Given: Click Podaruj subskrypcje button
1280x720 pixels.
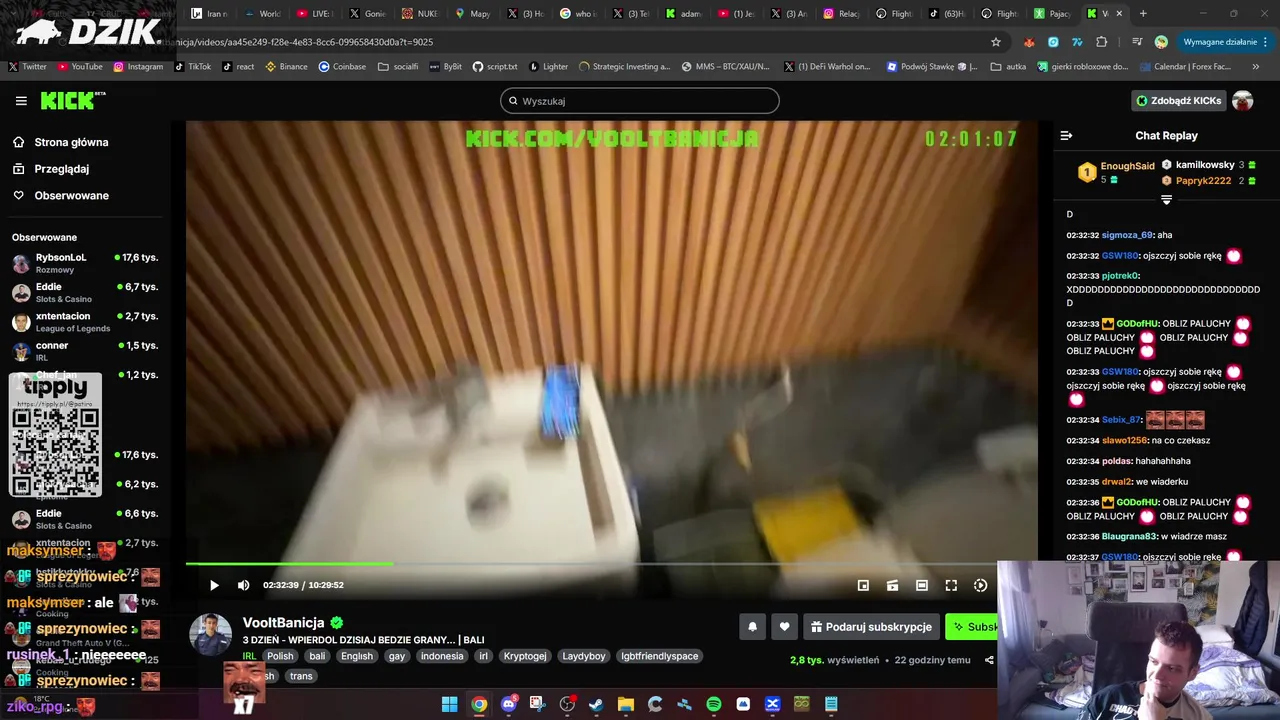Looking at the screenshot, I should pyautogui.click(x=871, y=627).
